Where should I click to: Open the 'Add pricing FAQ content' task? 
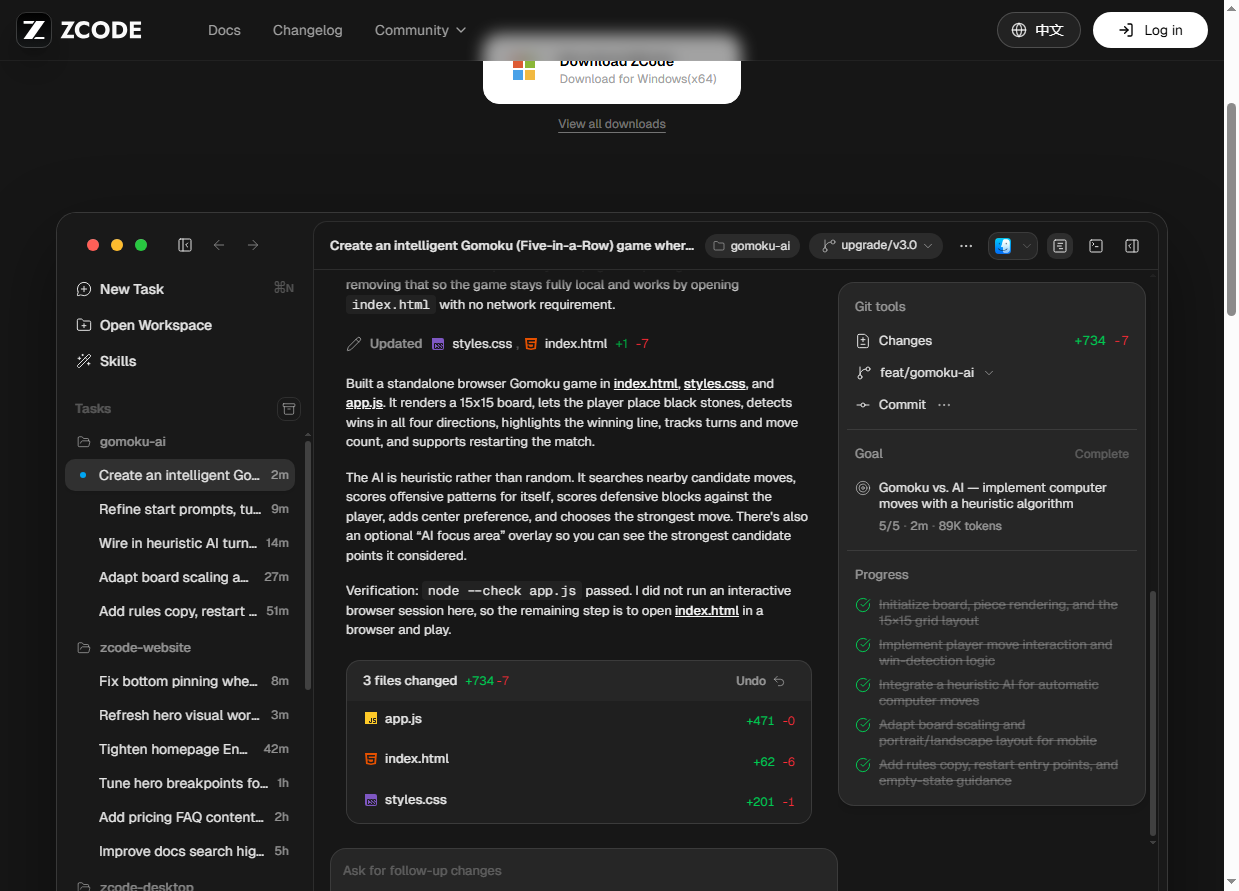pyautogui.click(x=181, y=817)
